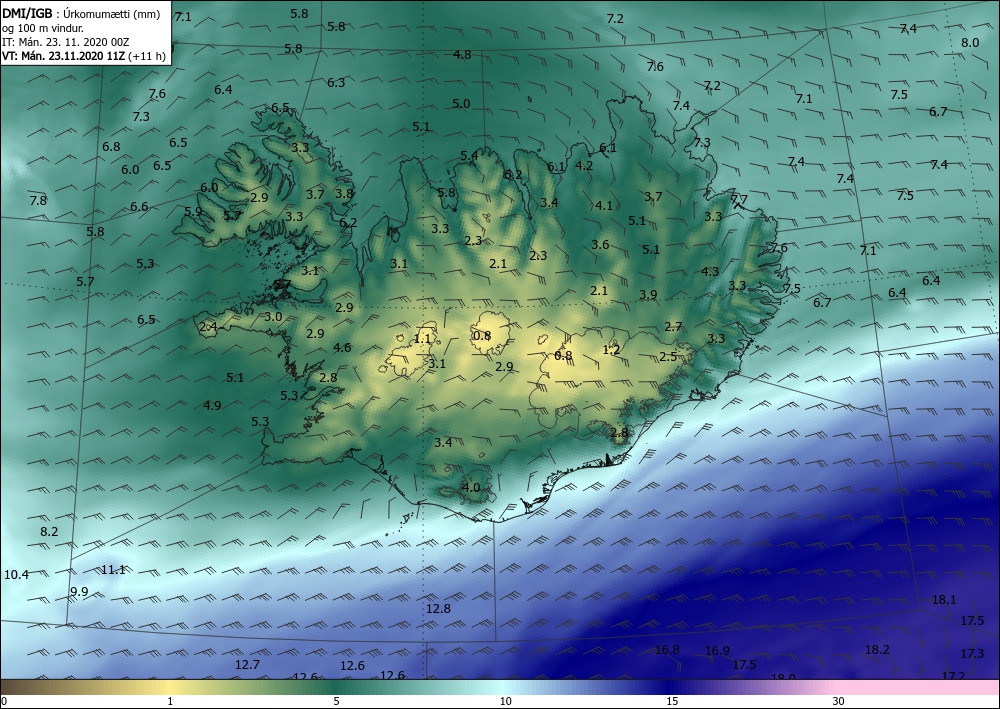
Task: Click the '16.8' map value
Action: point(667,650)
